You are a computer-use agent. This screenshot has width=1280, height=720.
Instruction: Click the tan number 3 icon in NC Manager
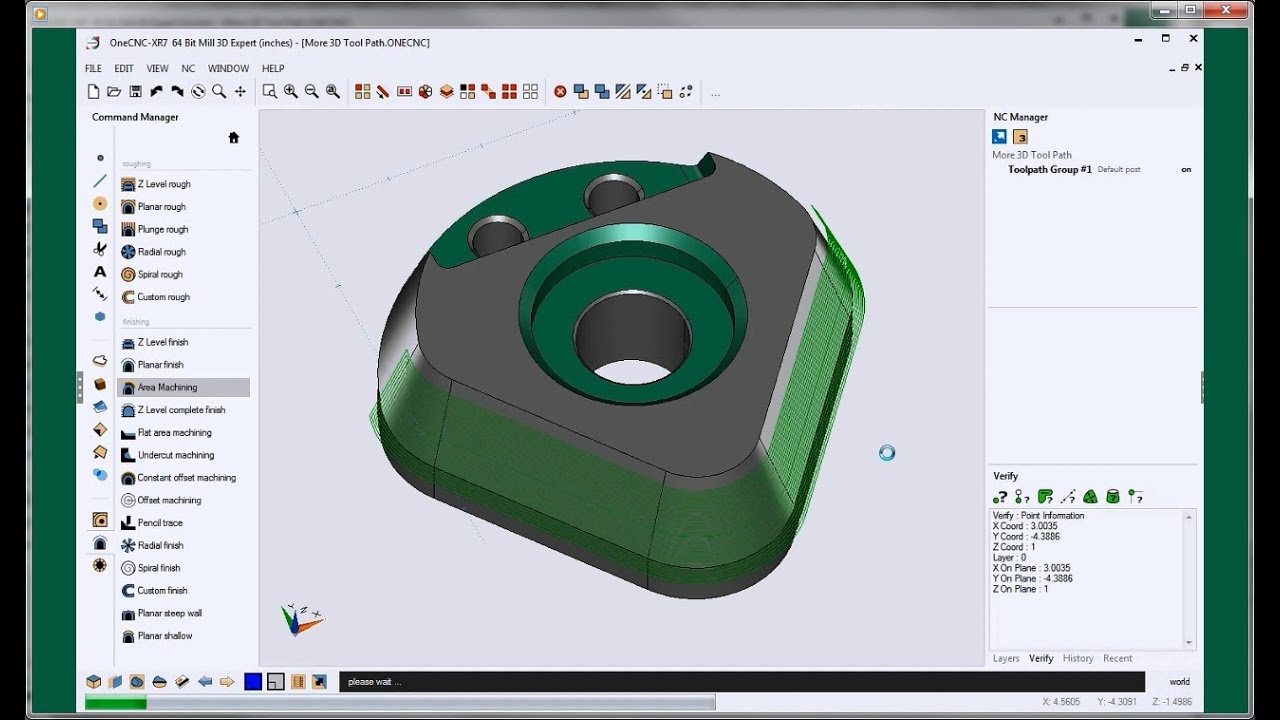1020,137
